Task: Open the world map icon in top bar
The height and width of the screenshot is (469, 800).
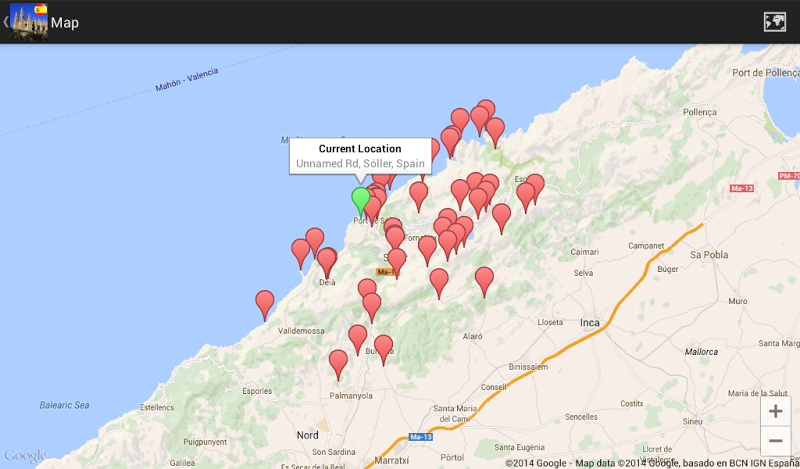Action: [774, 22]
